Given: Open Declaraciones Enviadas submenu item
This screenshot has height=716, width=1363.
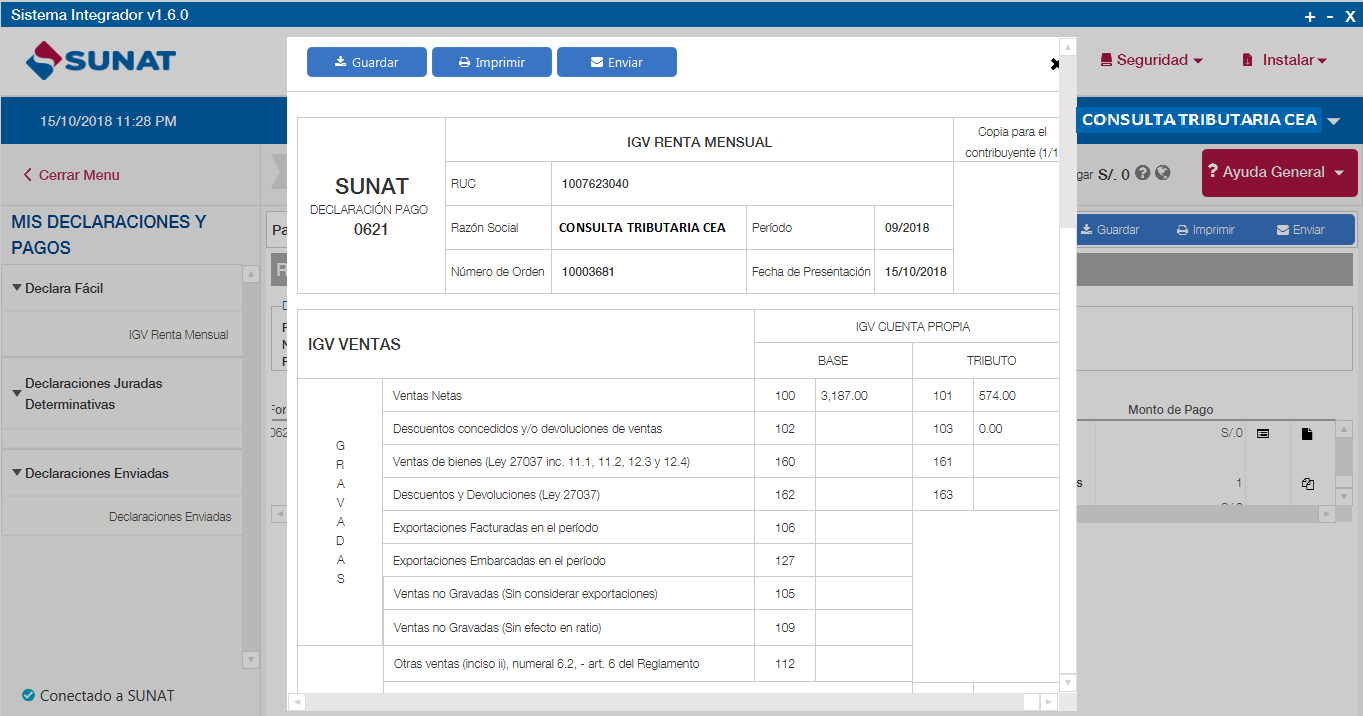Looking at the screenshot, I should point(170,517).
